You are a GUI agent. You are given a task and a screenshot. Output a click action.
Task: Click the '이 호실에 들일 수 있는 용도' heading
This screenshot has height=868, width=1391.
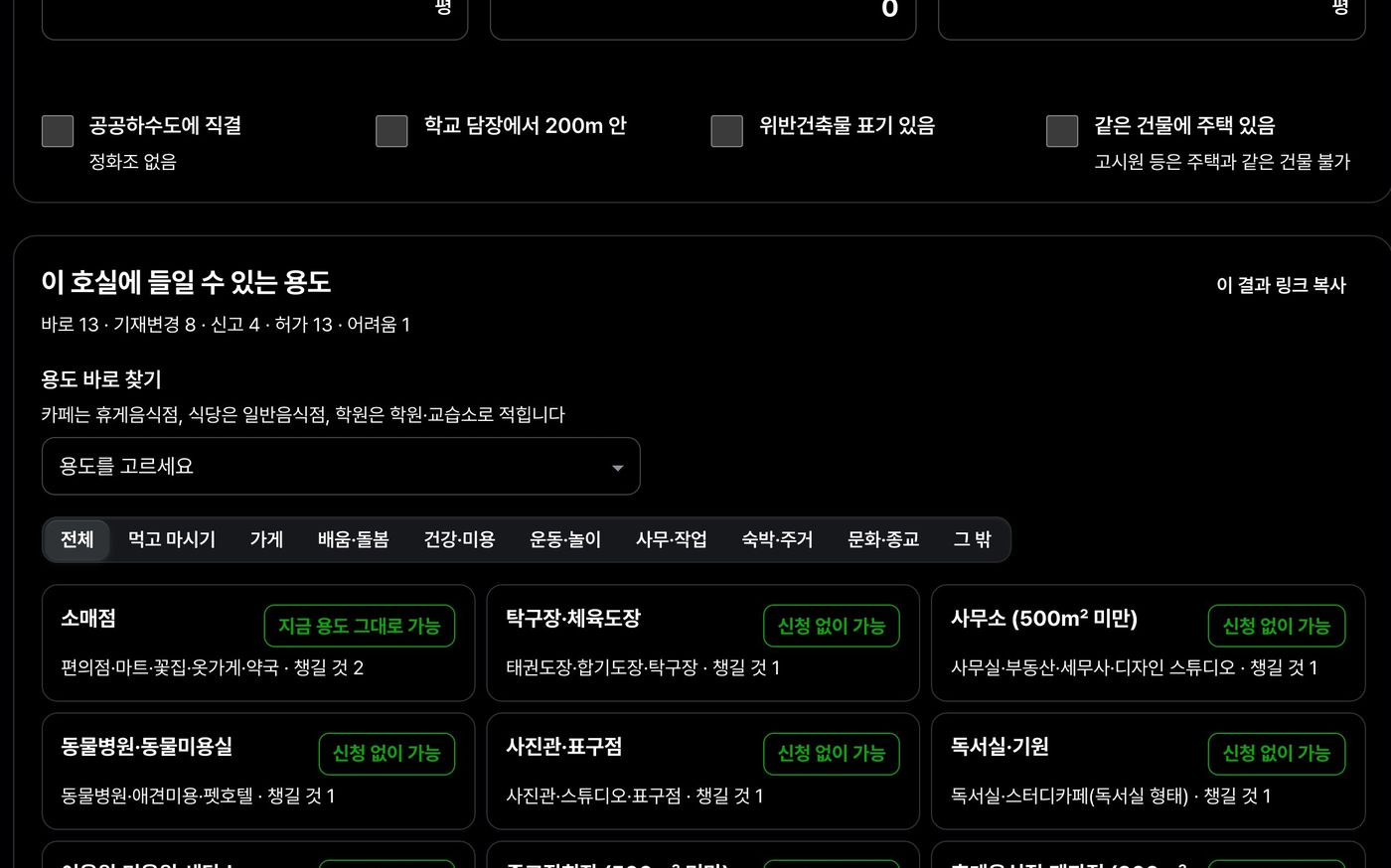coord(186,282)
